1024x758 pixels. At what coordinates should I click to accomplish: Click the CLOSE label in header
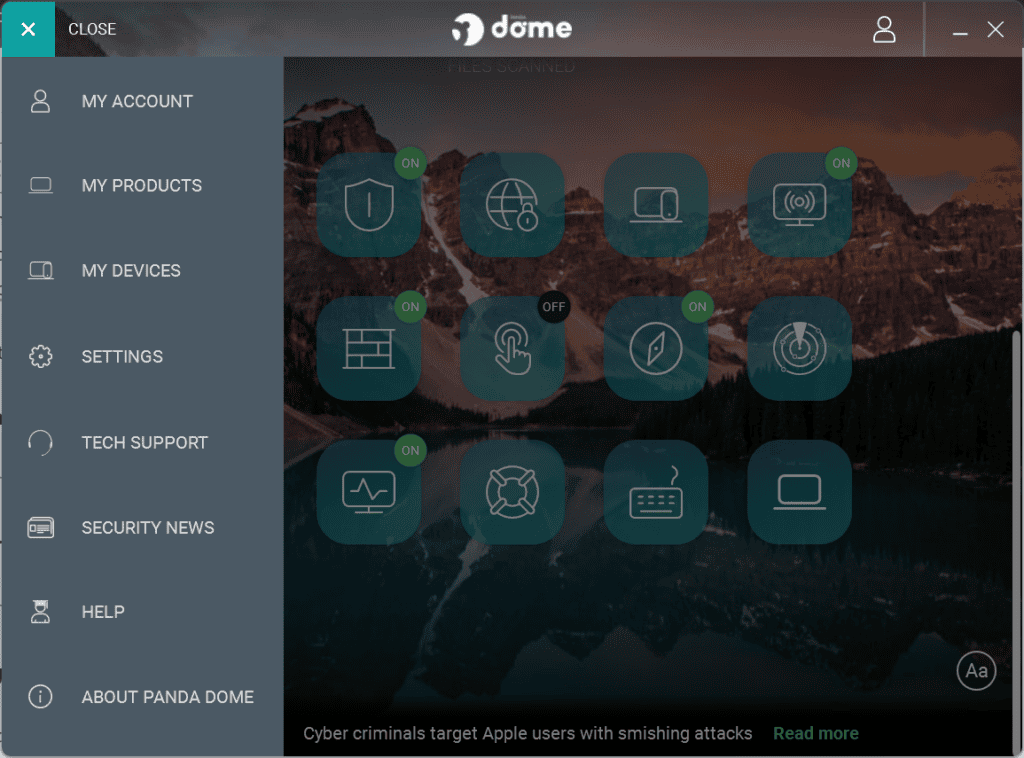[x=92, y=29]
